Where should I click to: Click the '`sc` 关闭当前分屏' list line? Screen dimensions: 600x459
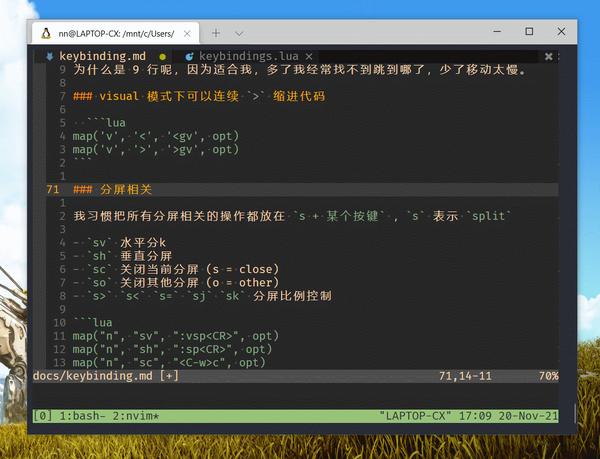(176, 269)
